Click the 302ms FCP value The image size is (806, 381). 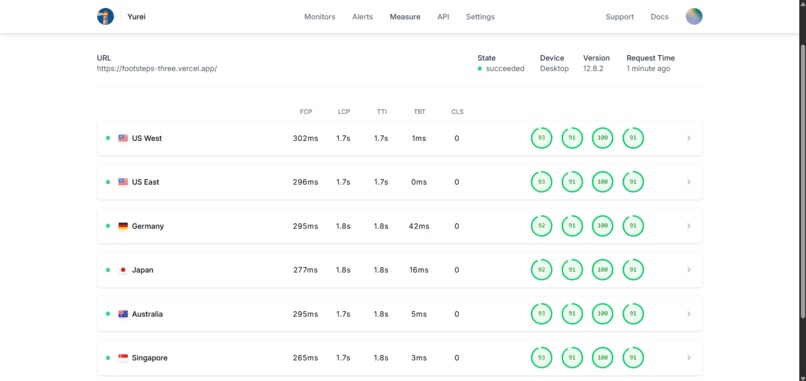point(306,138)
